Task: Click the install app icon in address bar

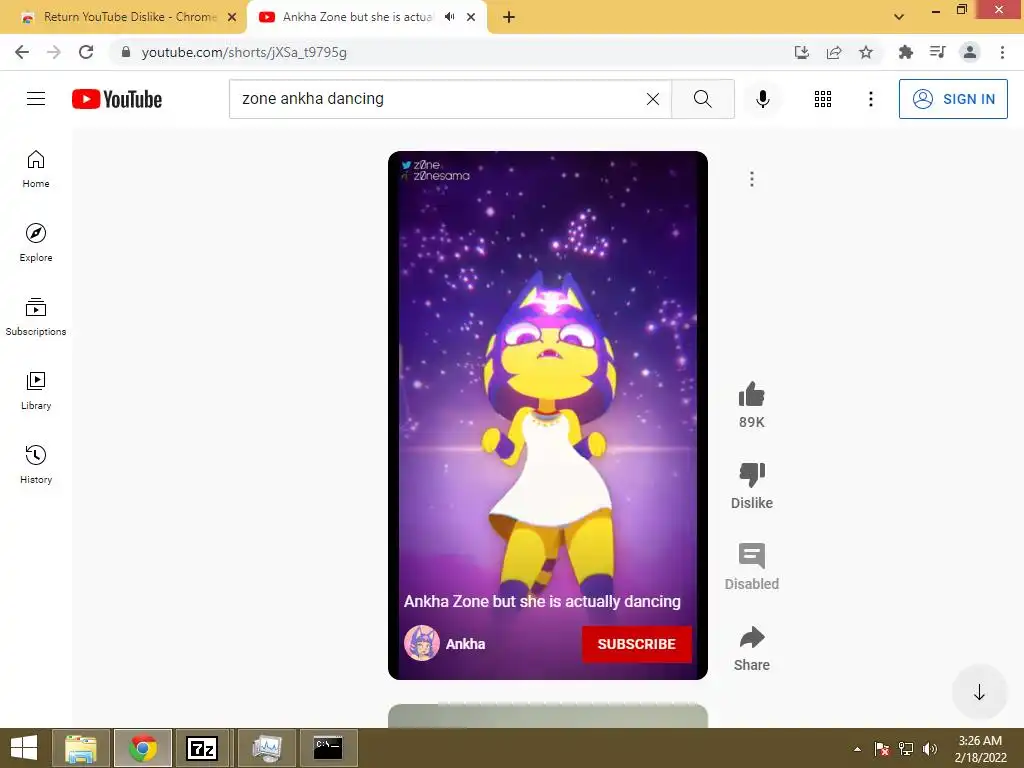Action: click(801, 52)
